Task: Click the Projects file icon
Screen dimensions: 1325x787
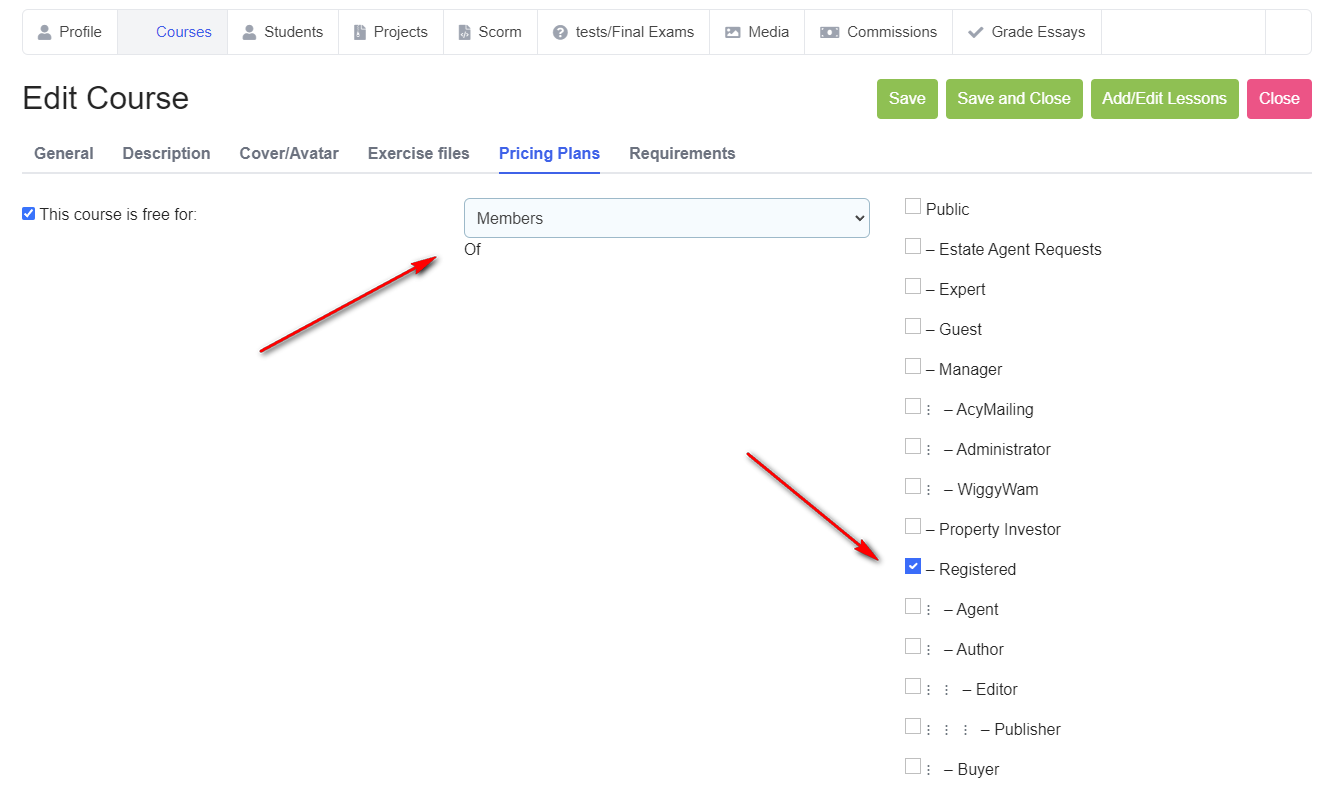Action: click(x=360, y=32)
